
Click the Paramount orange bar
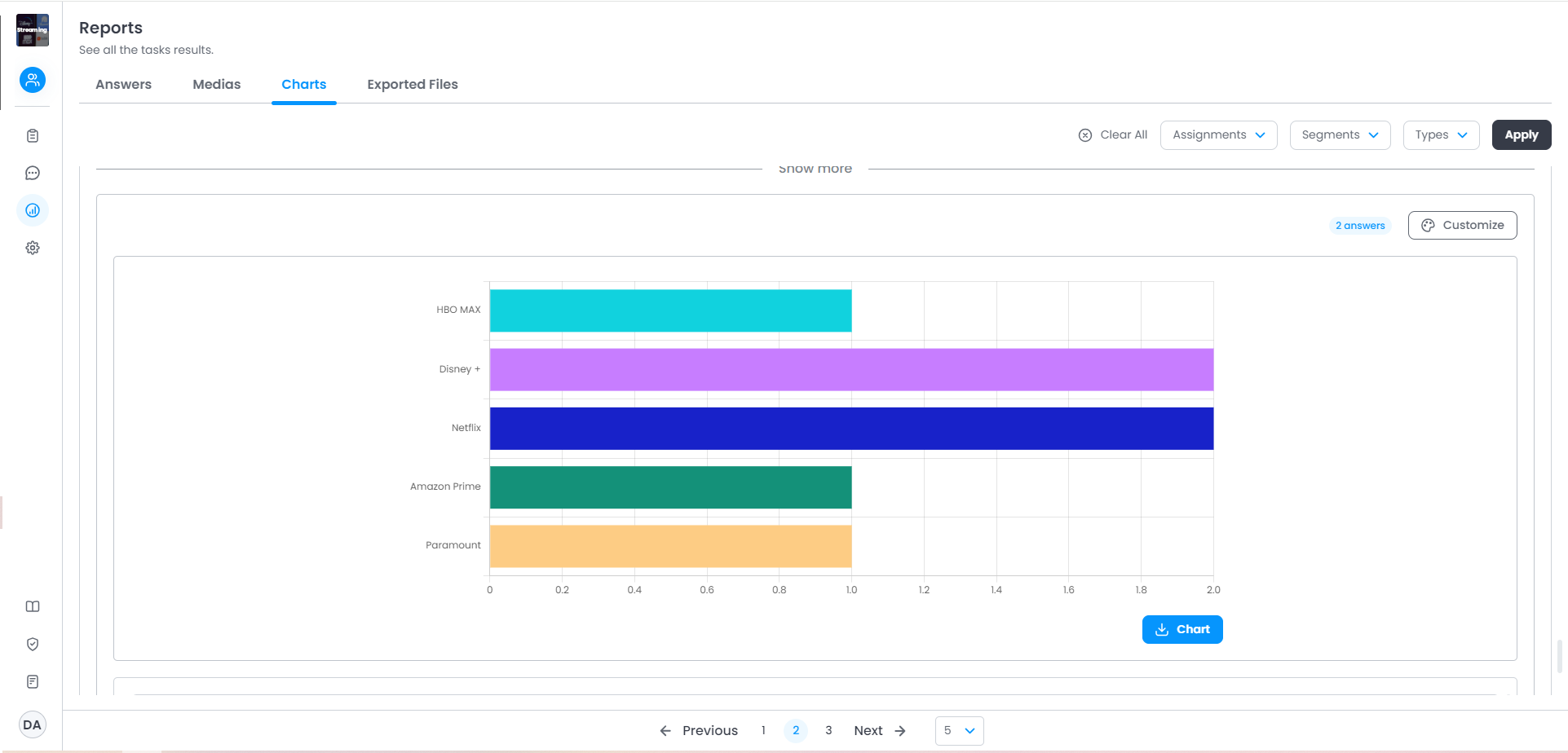671,546
